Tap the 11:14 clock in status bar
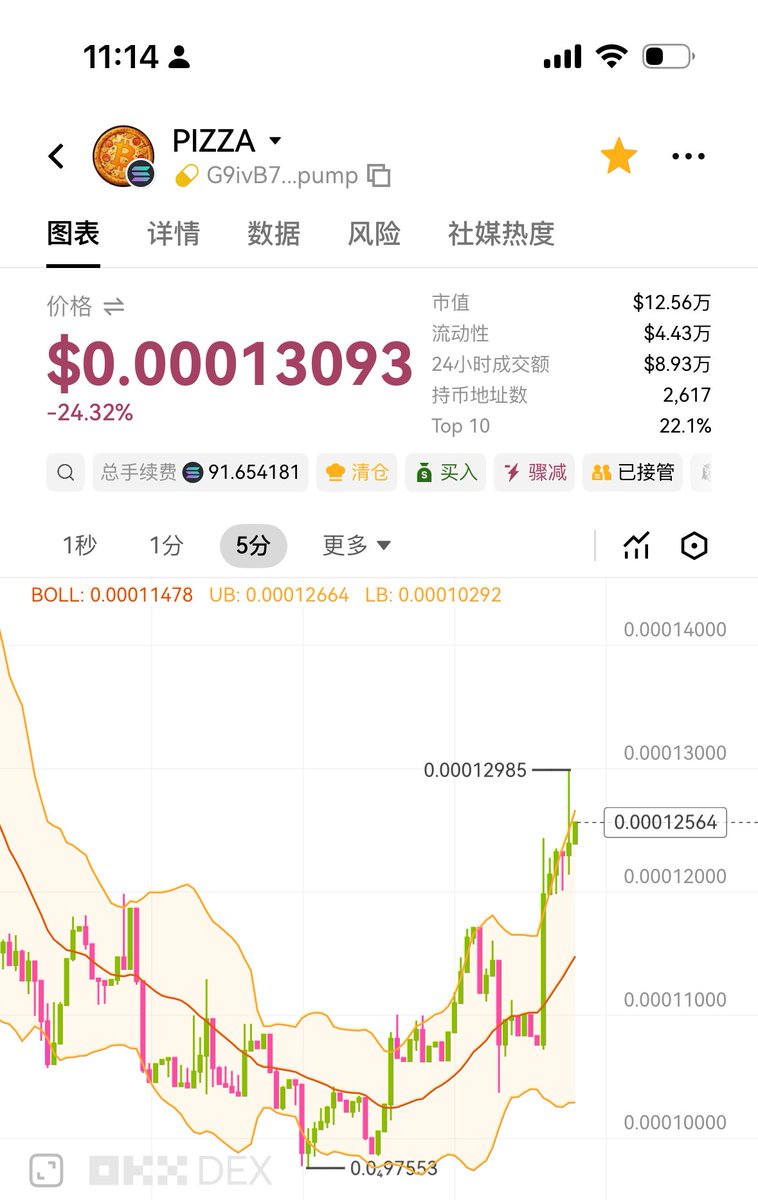Image resolution: width=758 pixels, height=1200 pixels. click(120, 57)
